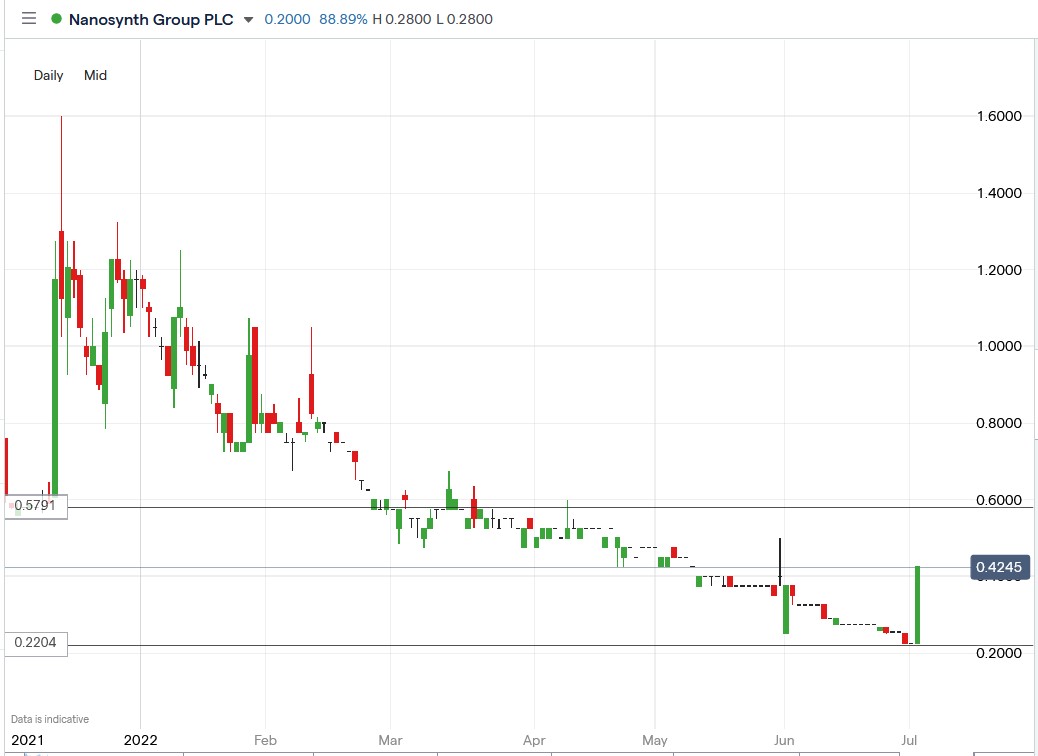The width and height of the screenshot is (1038, 756).
Task: Click the 2022 label on time axis
Action: [140, 740]
